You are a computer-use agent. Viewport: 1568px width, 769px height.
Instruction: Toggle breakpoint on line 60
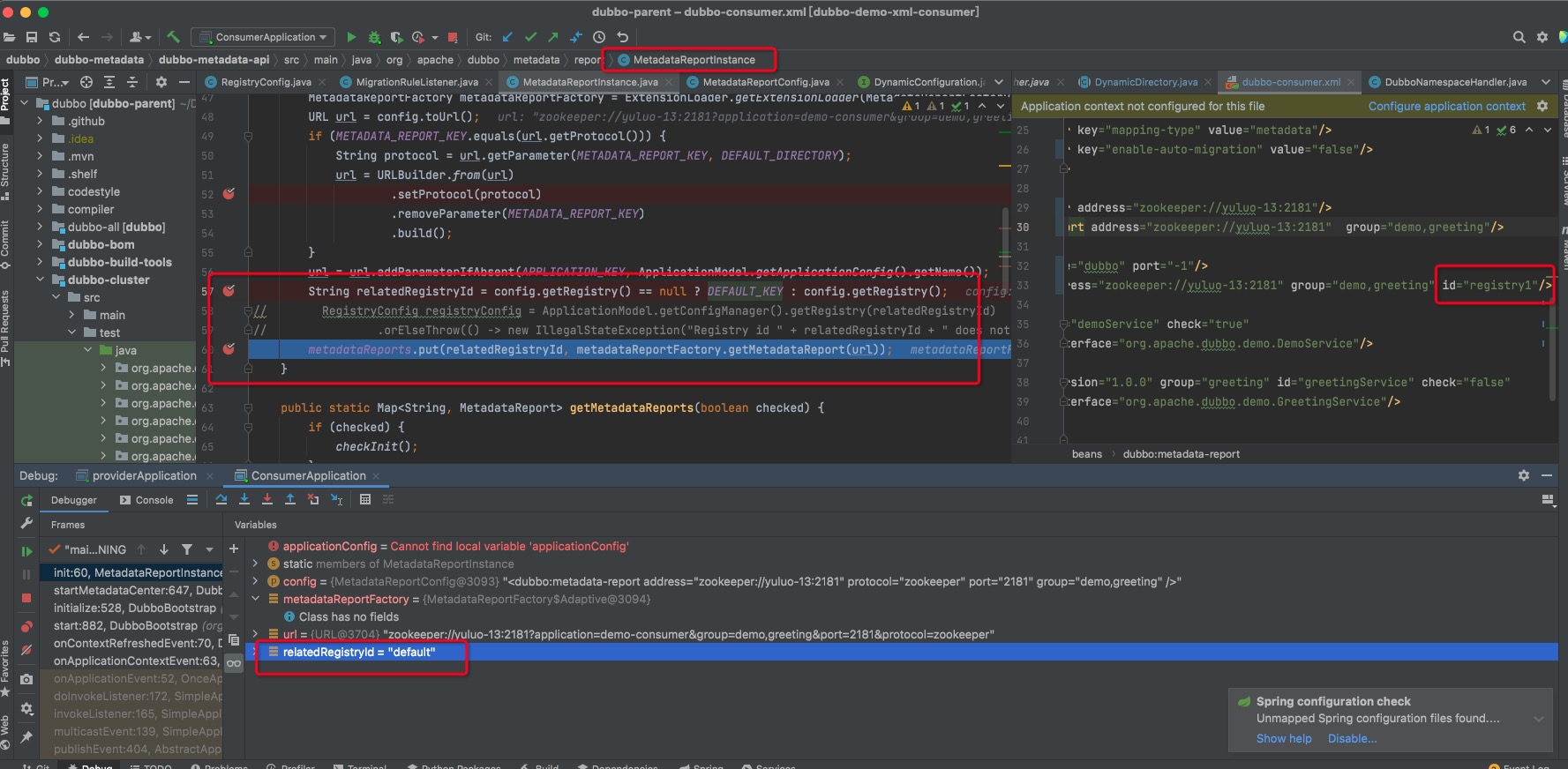229,349
